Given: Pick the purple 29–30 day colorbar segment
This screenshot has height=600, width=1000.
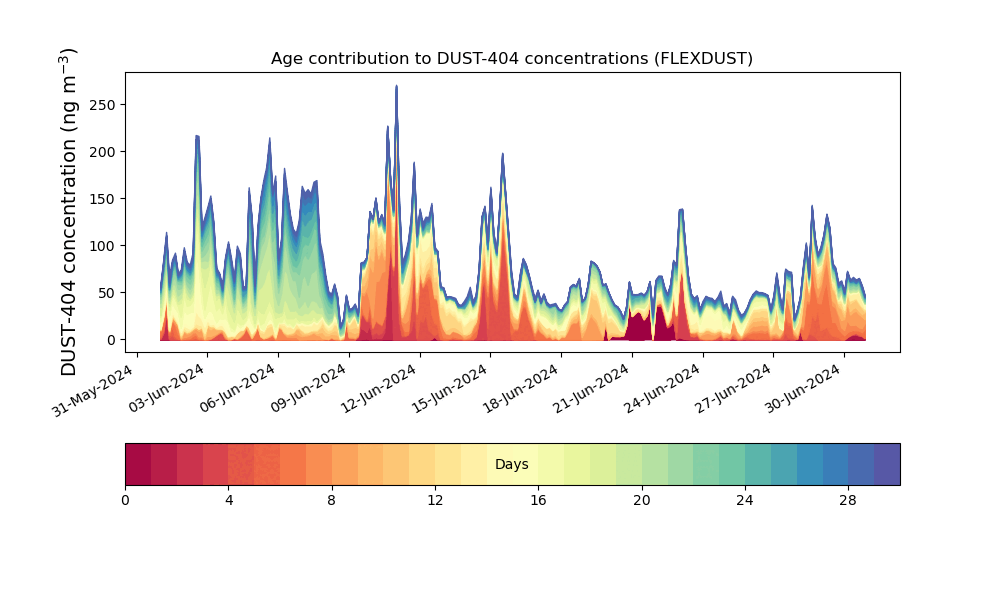Looking at the screenshot, I should [887, 464].
